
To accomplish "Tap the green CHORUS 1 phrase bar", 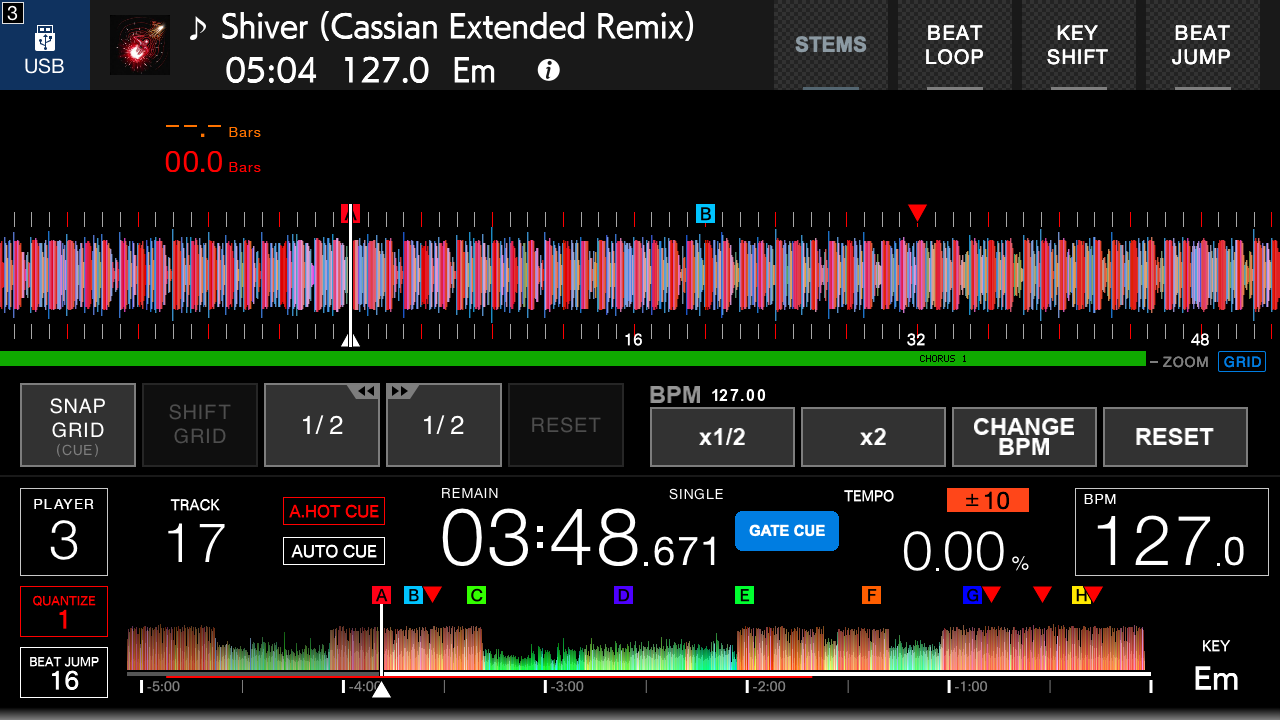I will point(572,358).
